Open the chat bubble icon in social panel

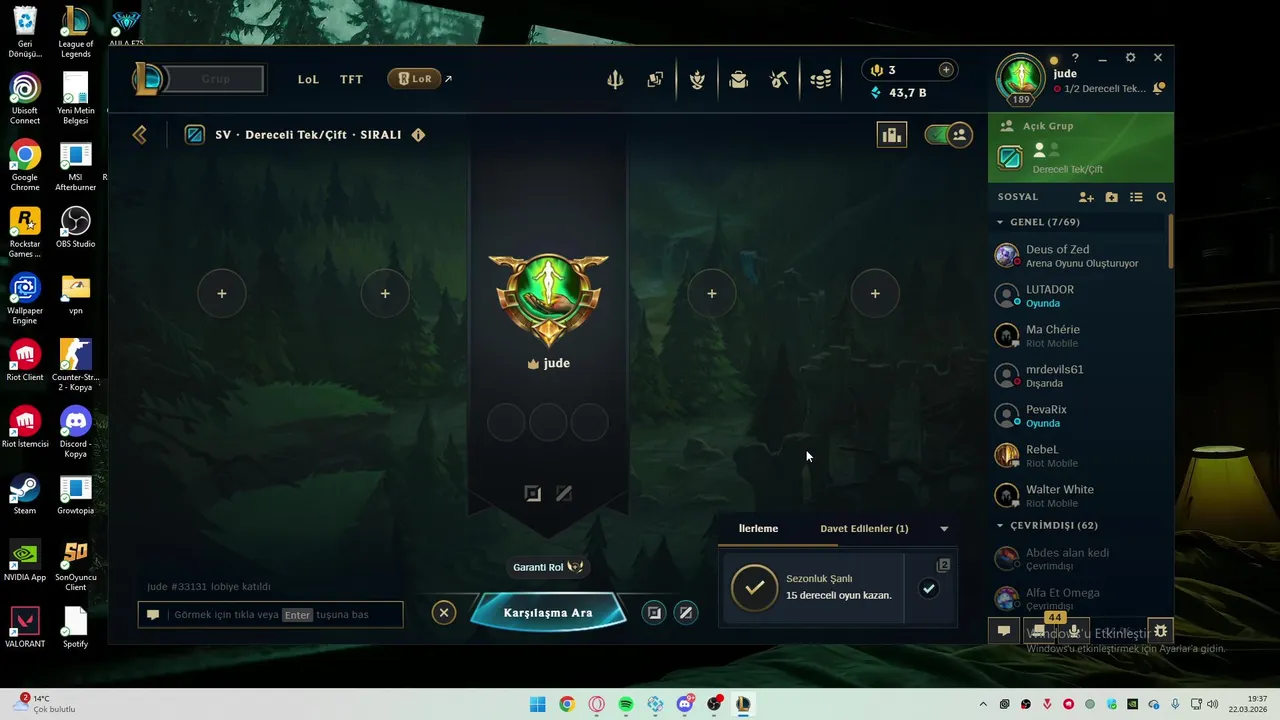coord(1003,631)
